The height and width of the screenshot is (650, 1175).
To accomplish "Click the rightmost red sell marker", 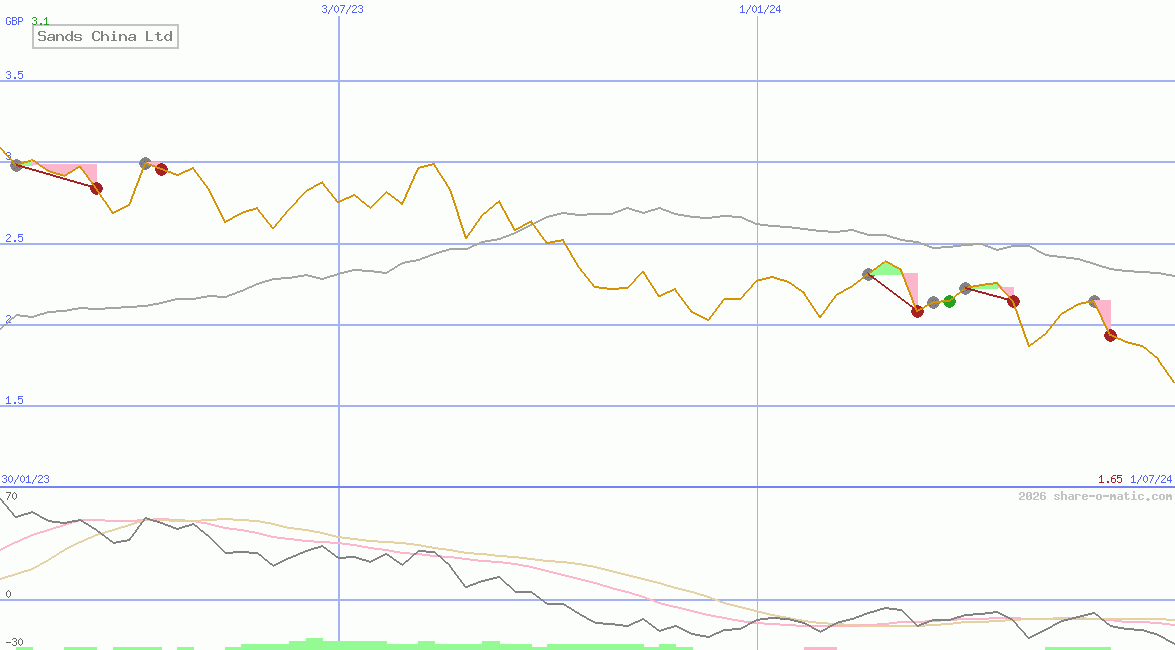I will point(1110,336).
